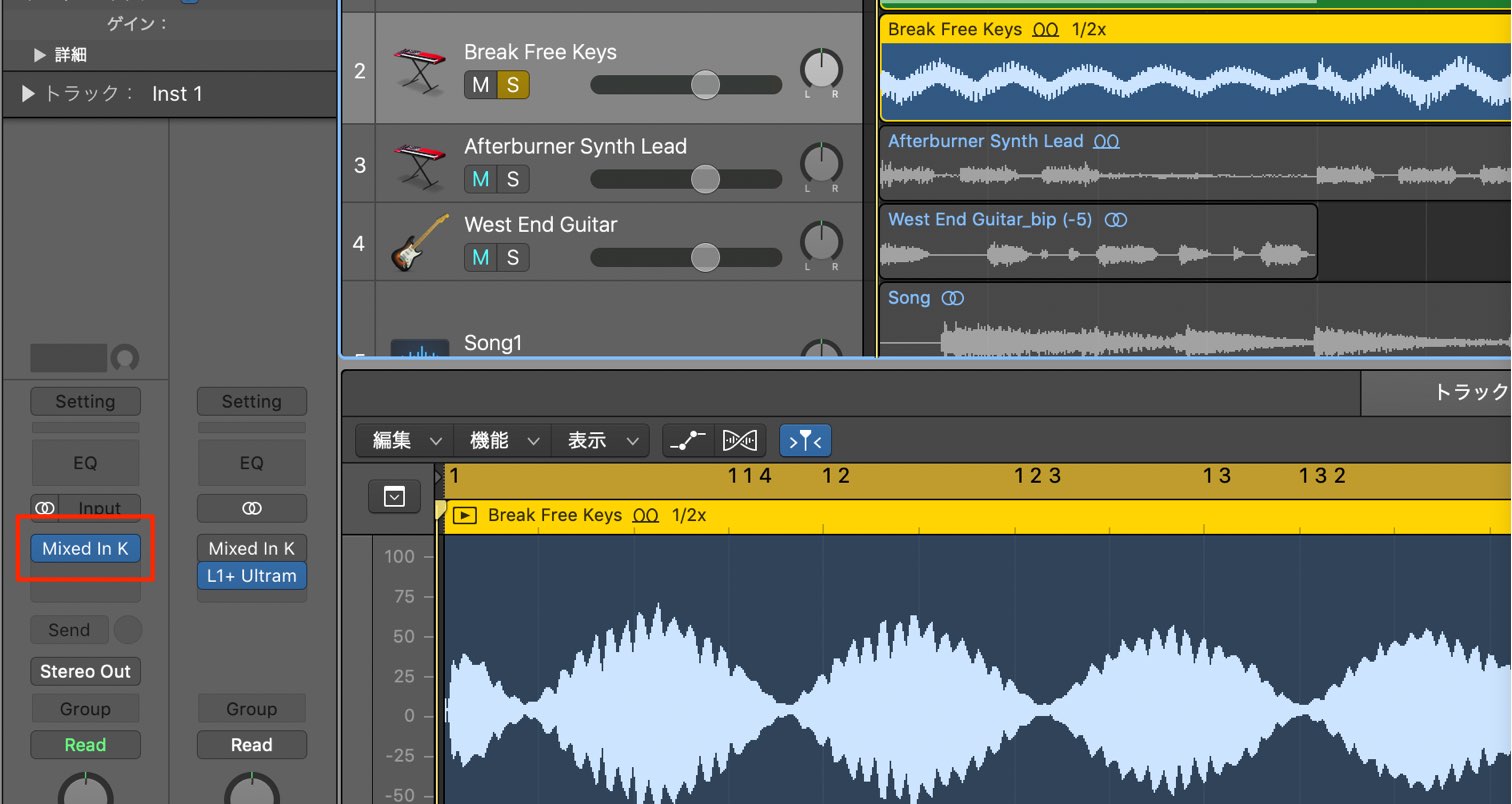Click the EQ slot on the second channel strip
Screen dimensions: 1512x804
click(x=252, y=463)
